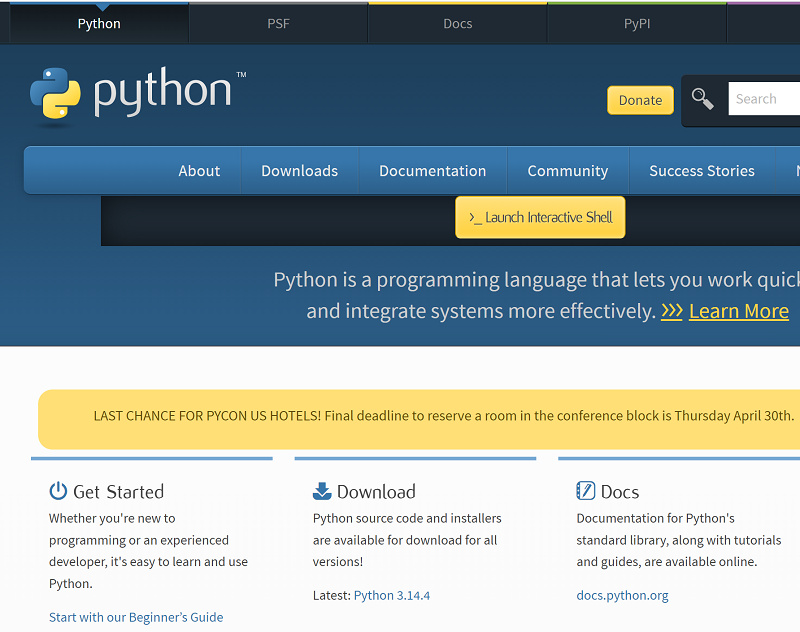Open the Documentation menu
This screenshot has width=800, height=632.
(x=433, y=171)
